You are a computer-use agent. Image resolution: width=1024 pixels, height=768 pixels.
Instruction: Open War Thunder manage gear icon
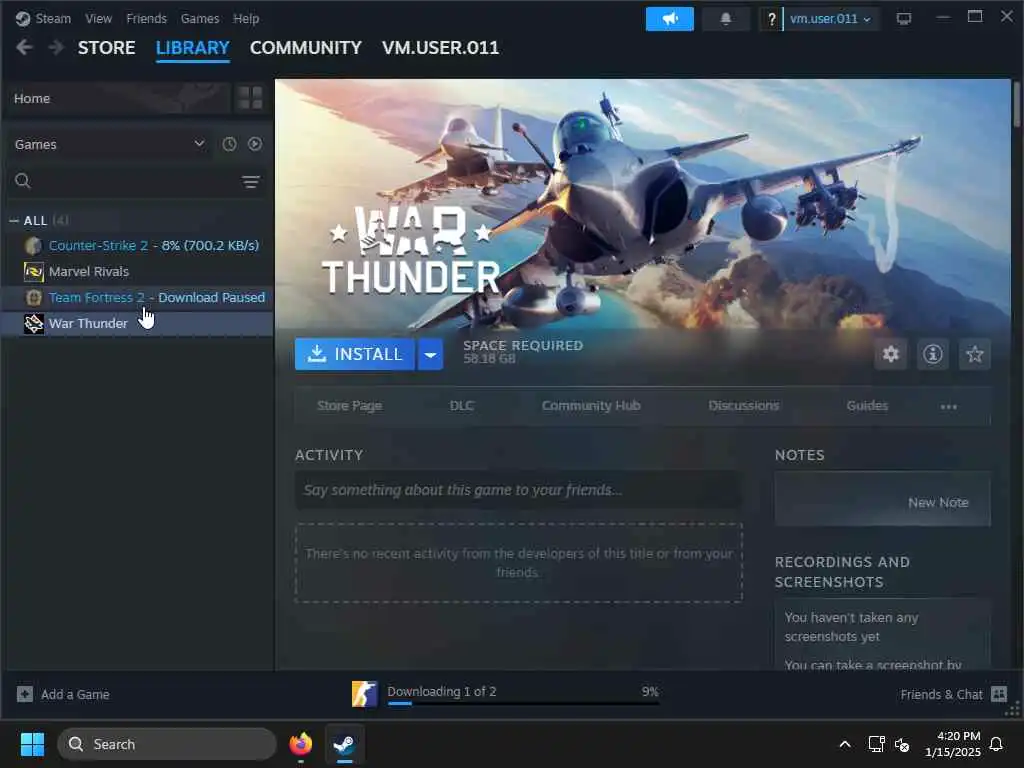tap(891, 354)
